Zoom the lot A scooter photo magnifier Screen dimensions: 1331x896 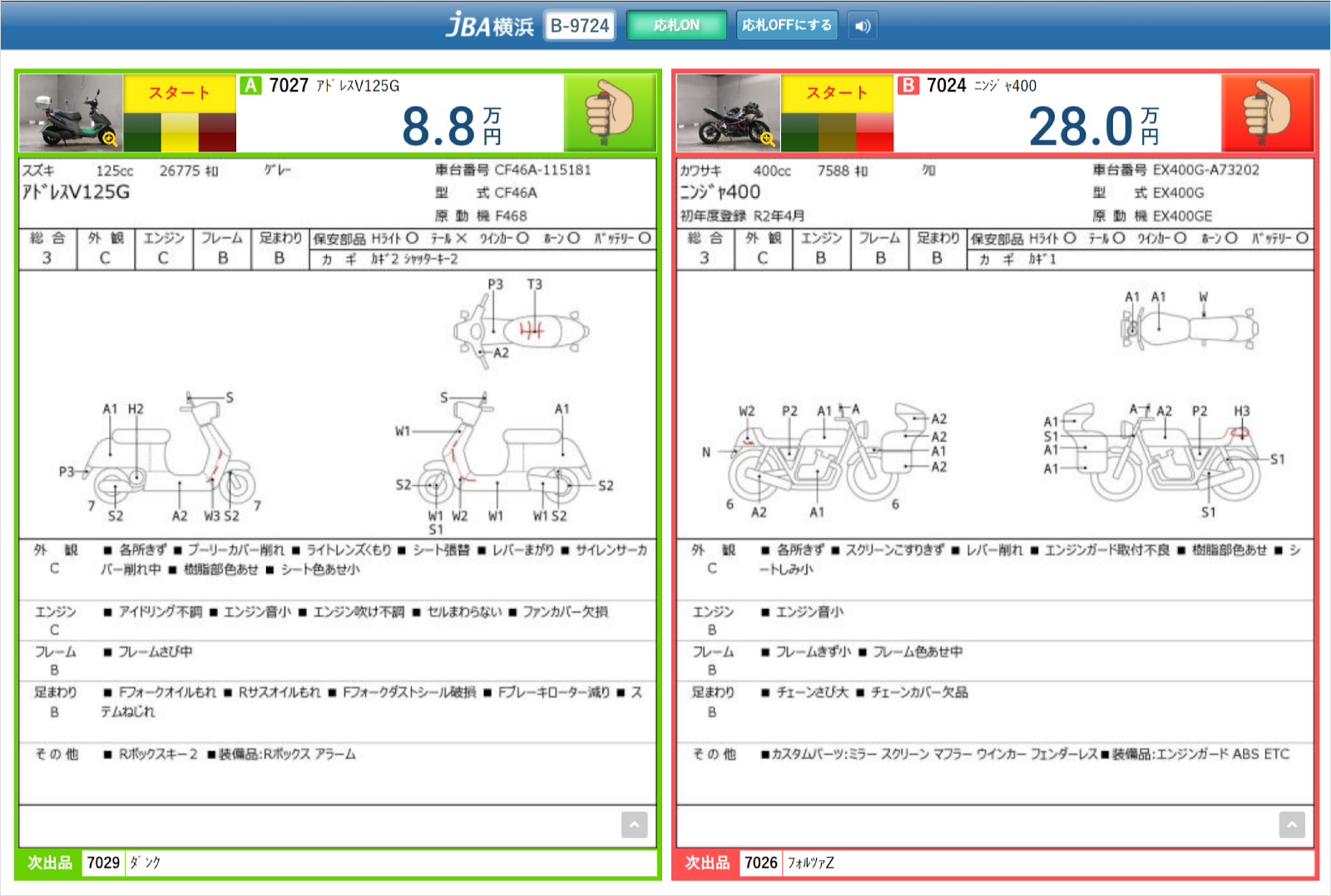(x=110, y=138)
